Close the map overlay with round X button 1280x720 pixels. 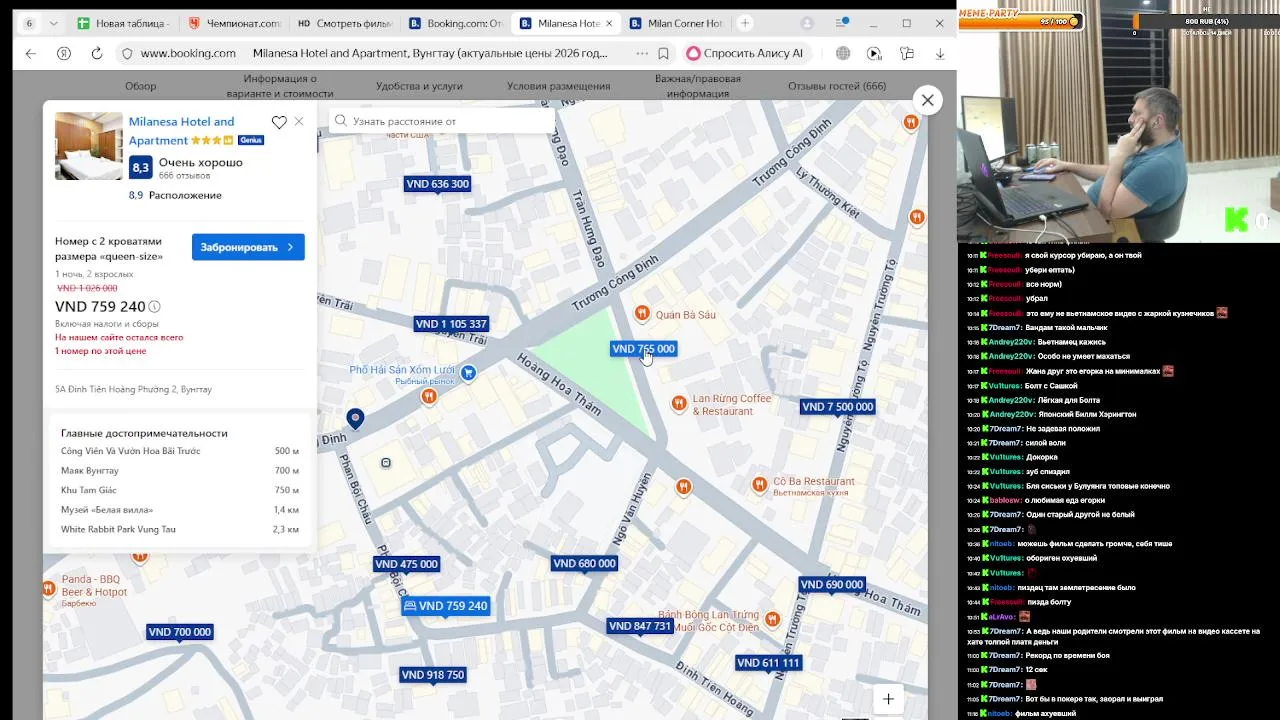click(927, 100)
